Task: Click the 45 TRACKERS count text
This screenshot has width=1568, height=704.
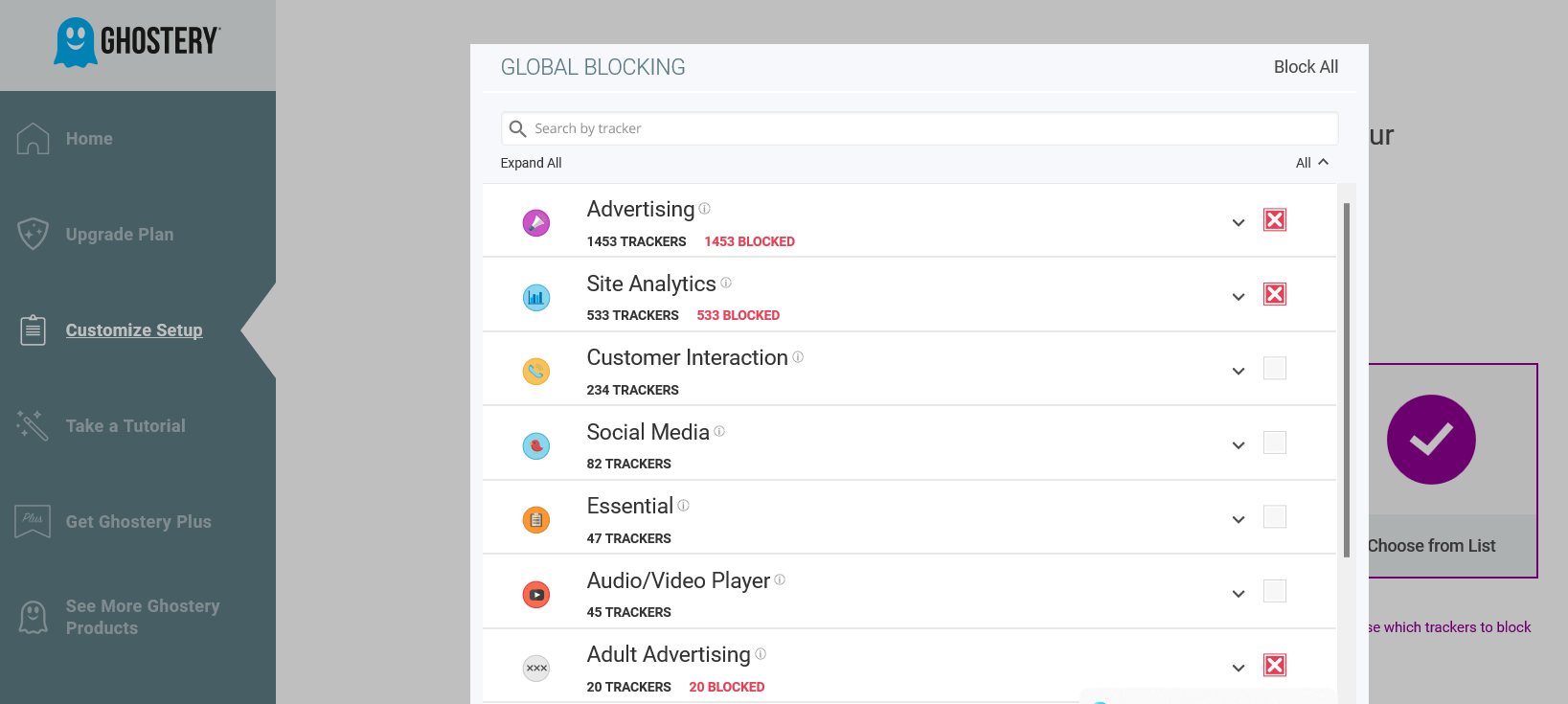Action: pos(628,612)
